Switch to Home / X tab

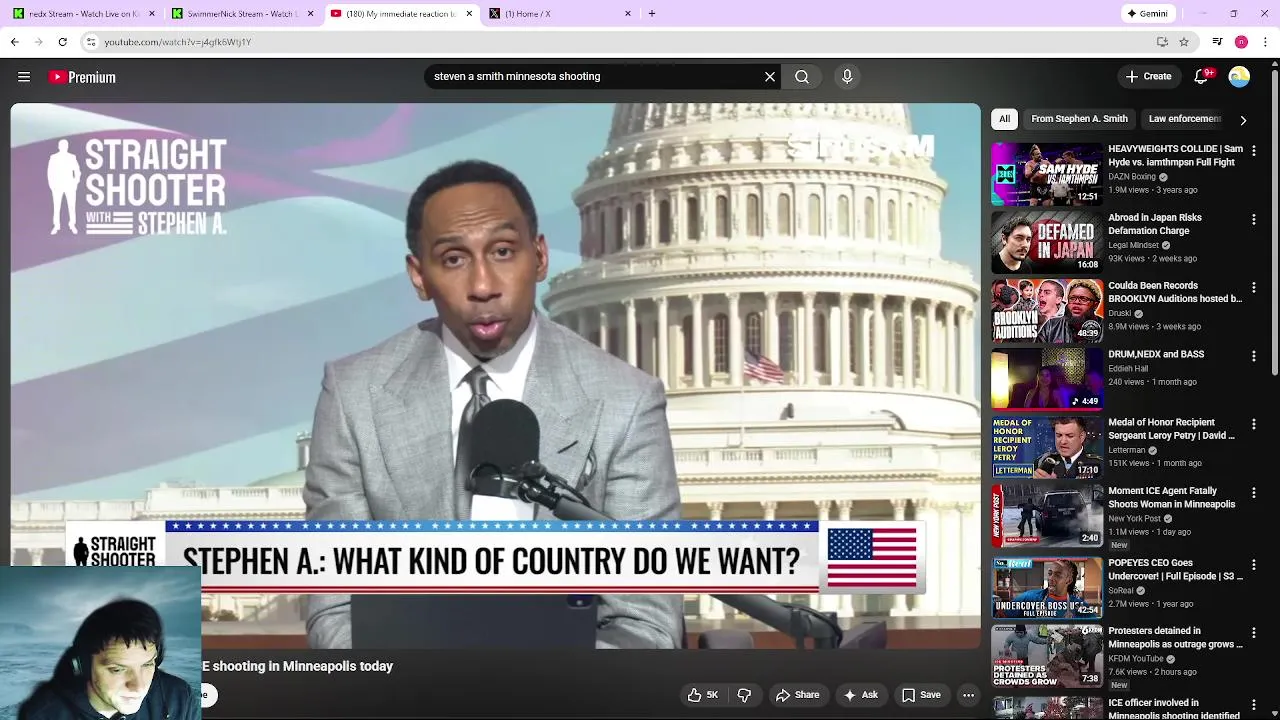pos(560,14)
